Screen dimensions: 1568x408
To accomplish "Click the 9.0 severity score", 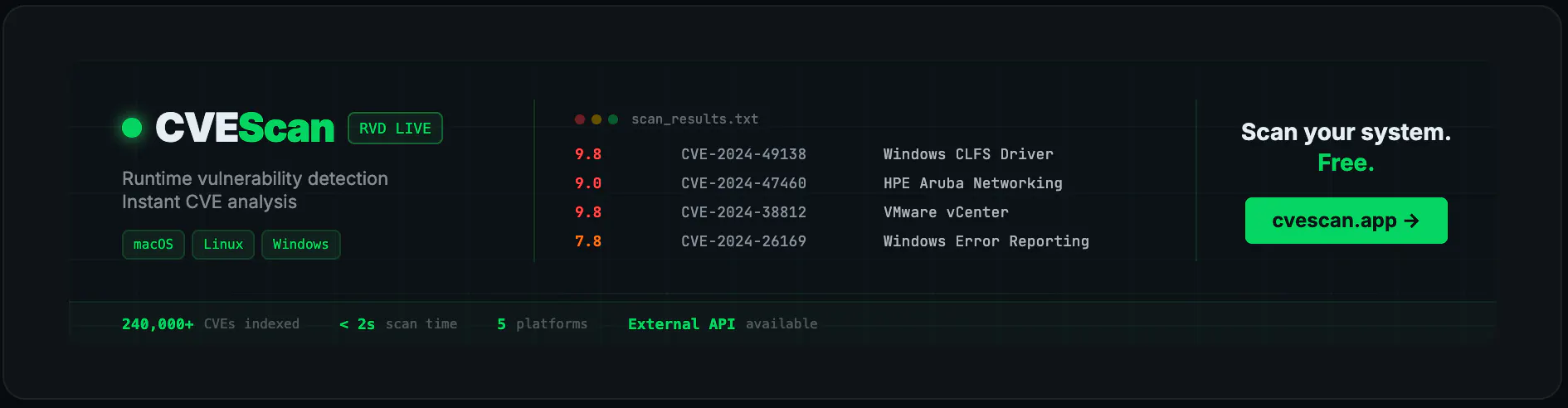I will click(x=588, y=183).
